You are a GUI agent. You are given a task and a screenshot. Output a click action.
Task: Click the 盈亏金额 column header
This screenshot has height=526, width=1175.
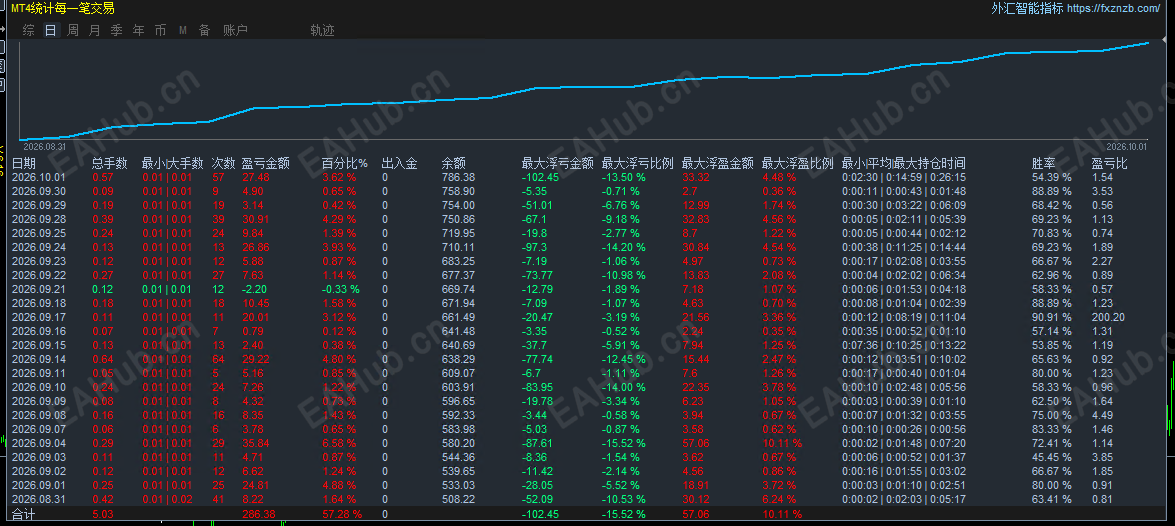pyautogui.click(x=265, y=163)
